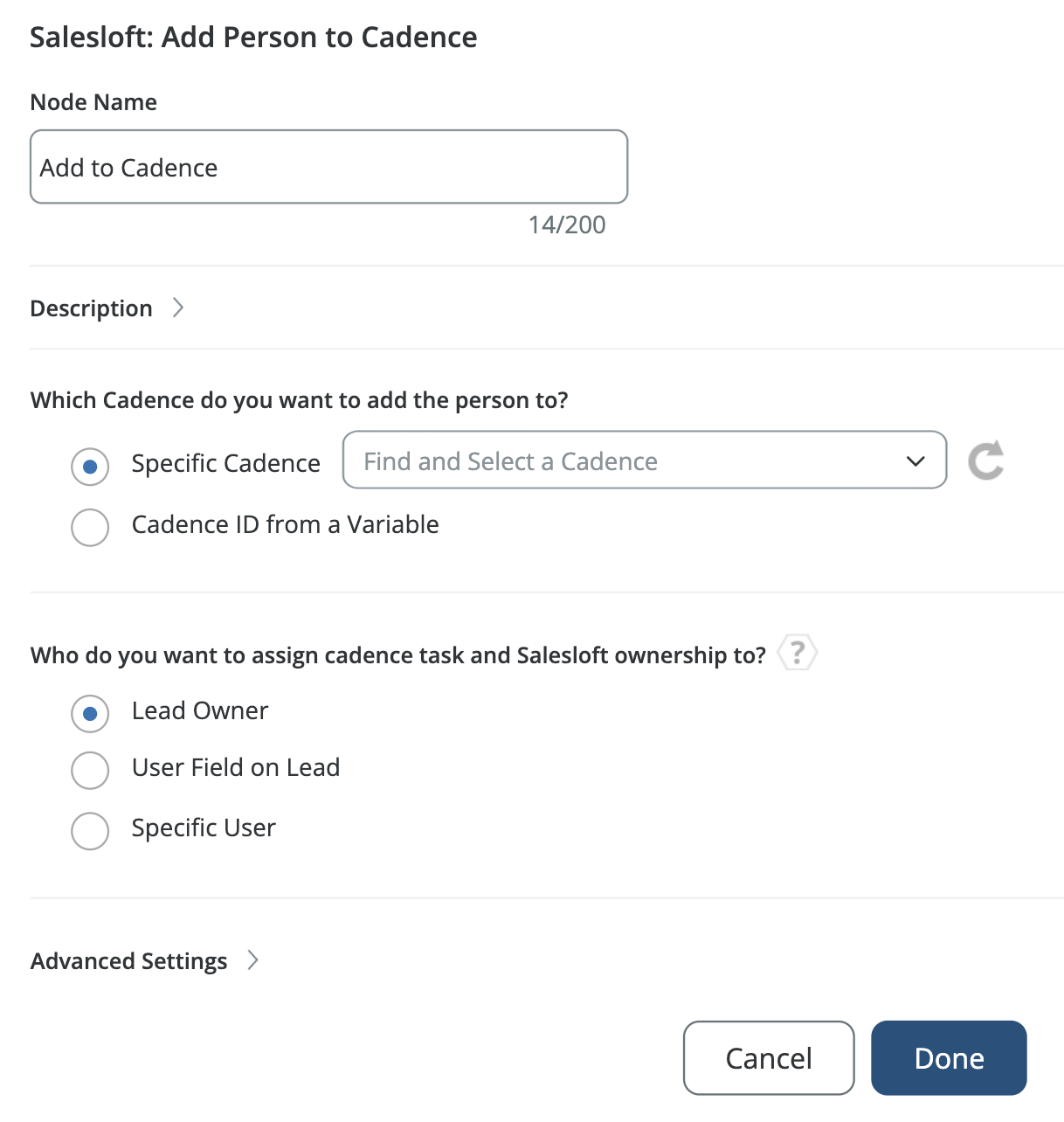
Task: Expand the Description section label
Action: point(91,308)
